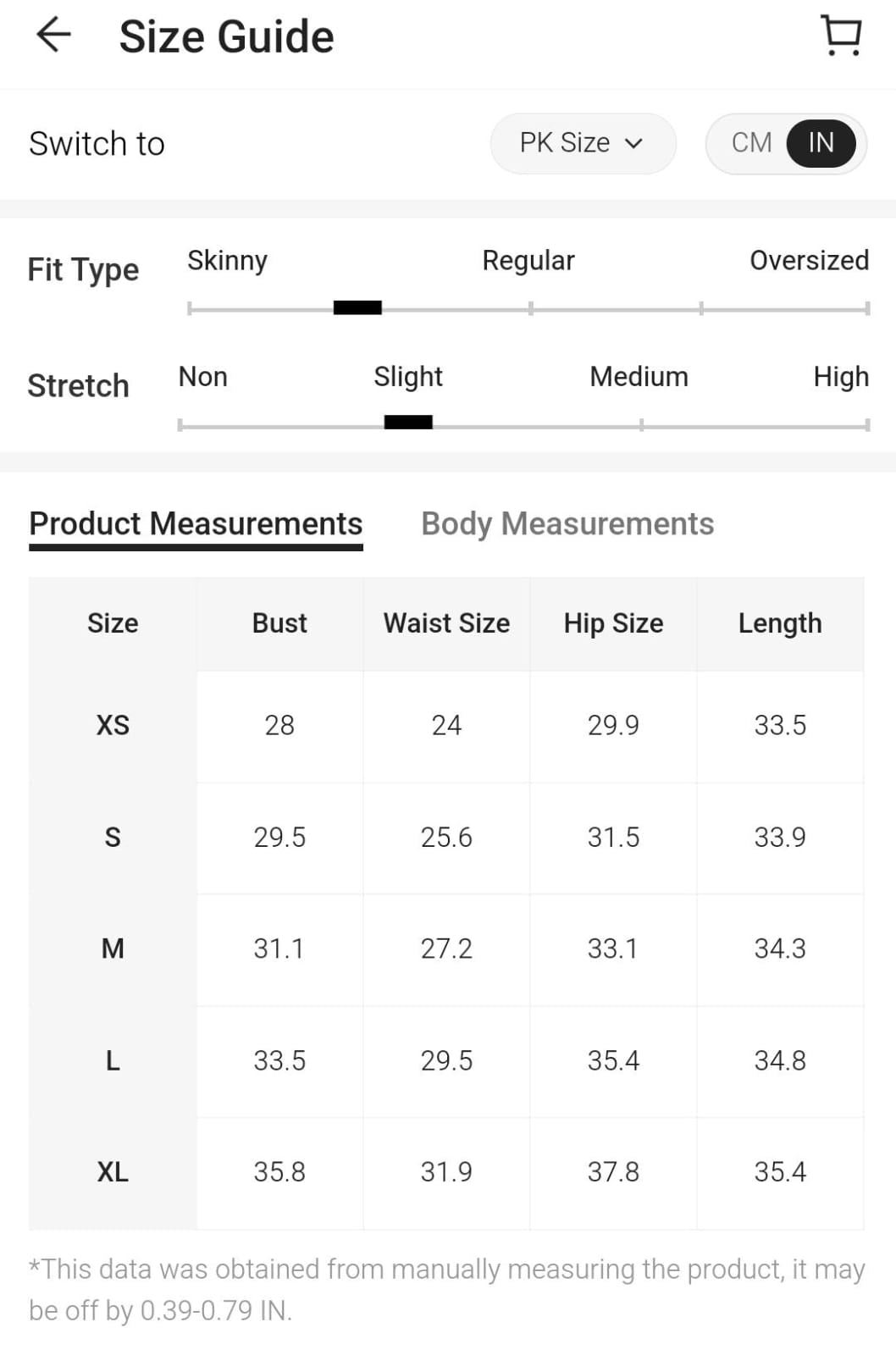Open the Product Measurements tab
Screen dimensions: 896x1355
(196, 524)
